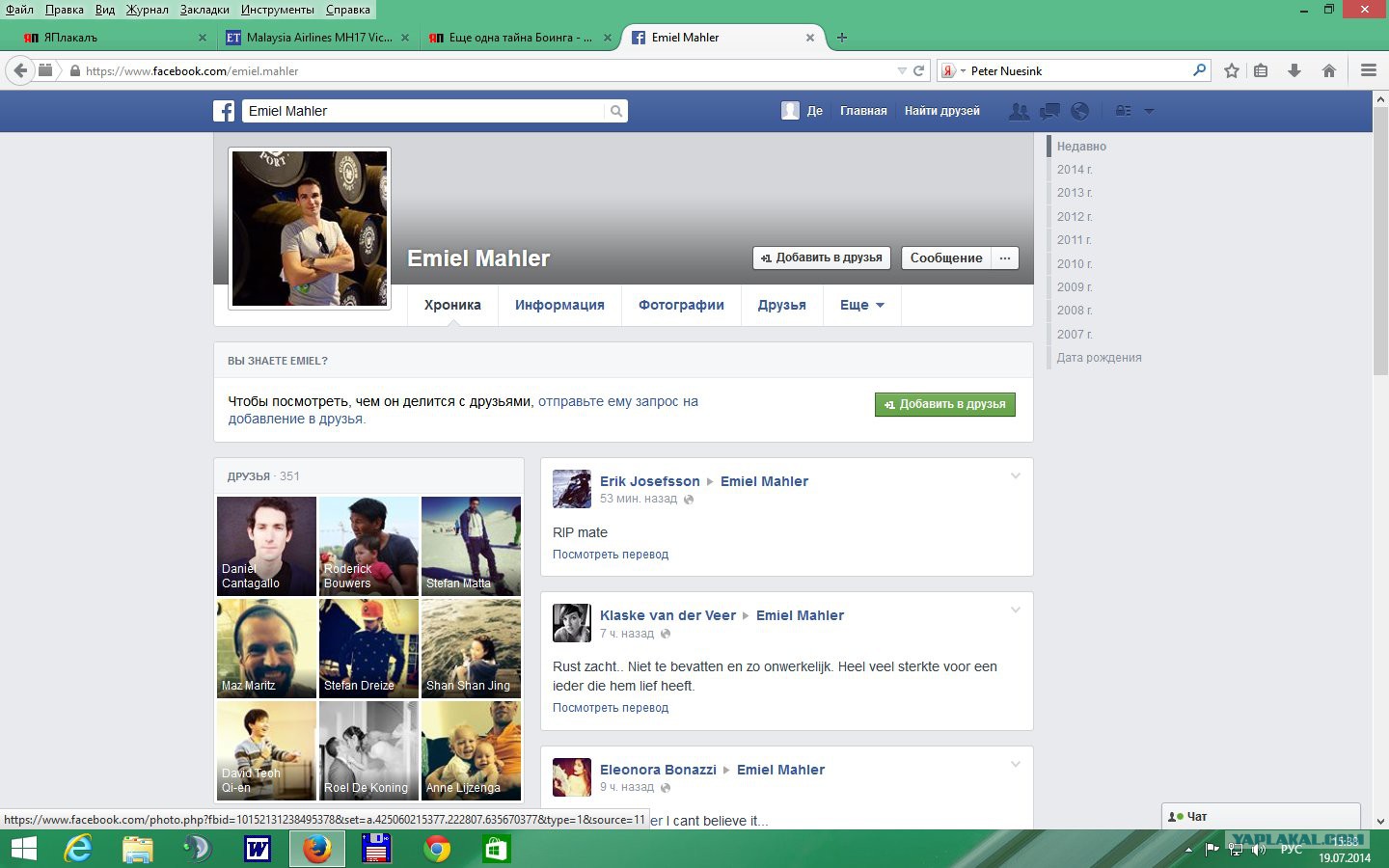This screenshot has width=1389, height=868.
Task: Open the Закладки menu
Action: (204, 10)
